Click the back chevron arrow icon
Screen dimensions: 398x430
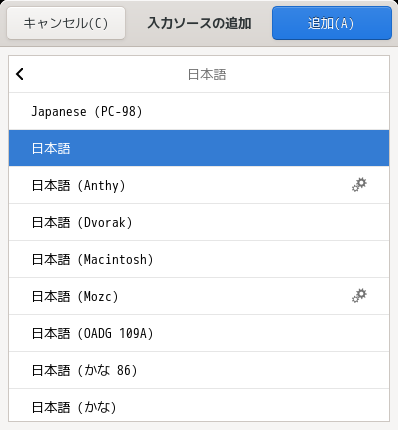tap(20, 74)
